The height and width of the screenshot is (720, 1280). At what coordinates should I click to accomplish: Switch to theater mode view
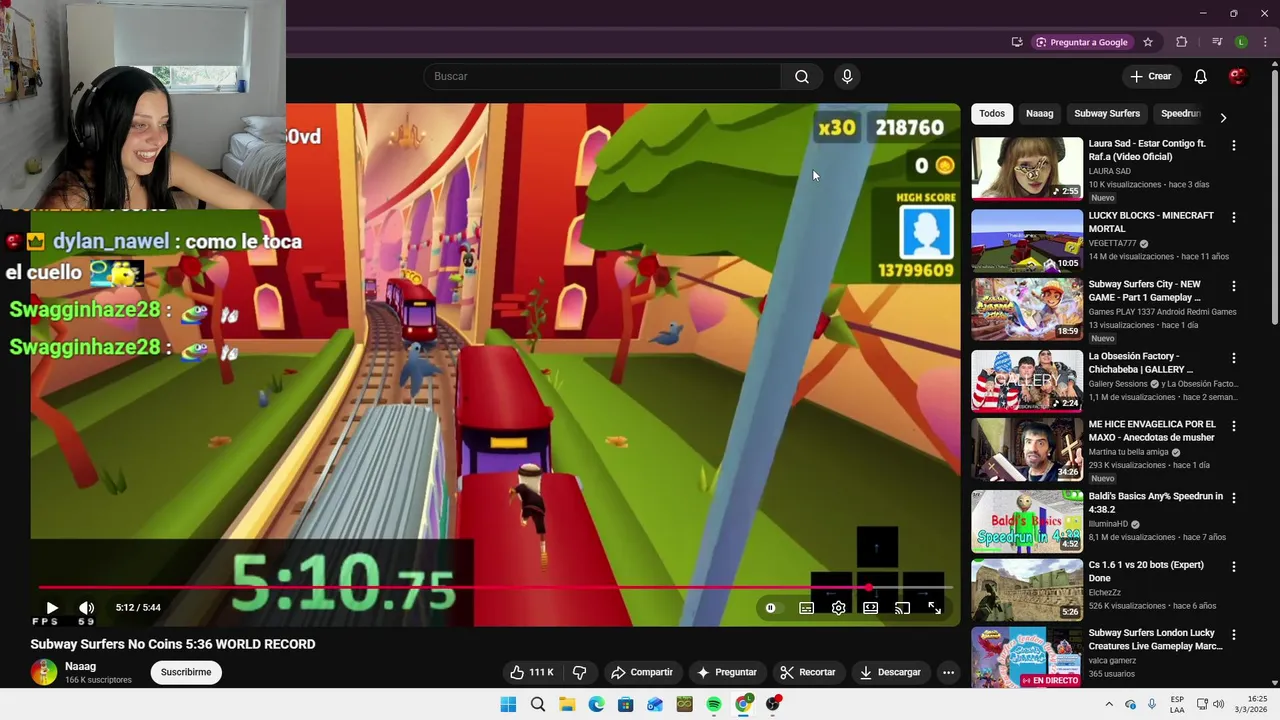point(870,607)
